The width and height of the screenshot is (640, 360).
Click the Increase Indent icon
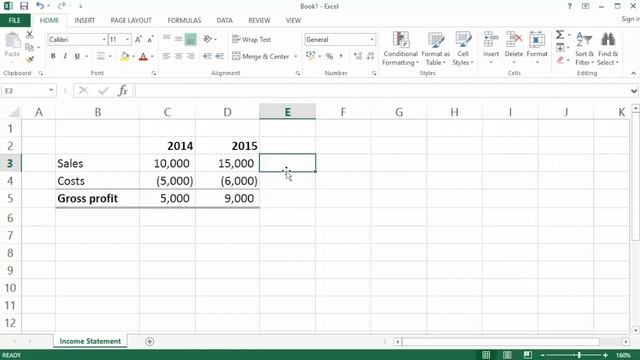point(220,56)
